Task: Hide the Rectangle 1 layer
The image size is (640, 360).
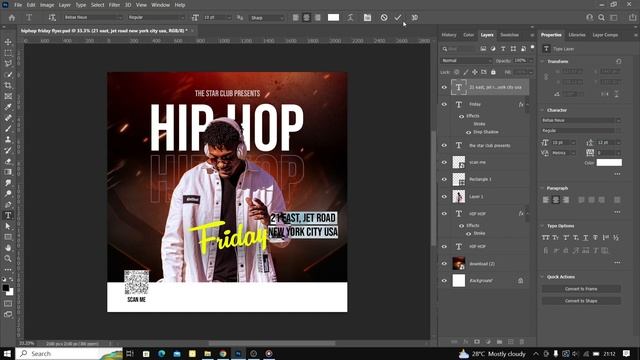Action: tap(444, 180)
